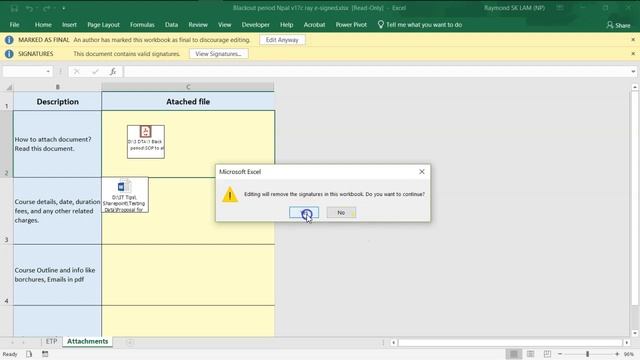The height and width of the screenshot is (360, 640).
Task: Click the Name Box field
Action: (24, 71)
